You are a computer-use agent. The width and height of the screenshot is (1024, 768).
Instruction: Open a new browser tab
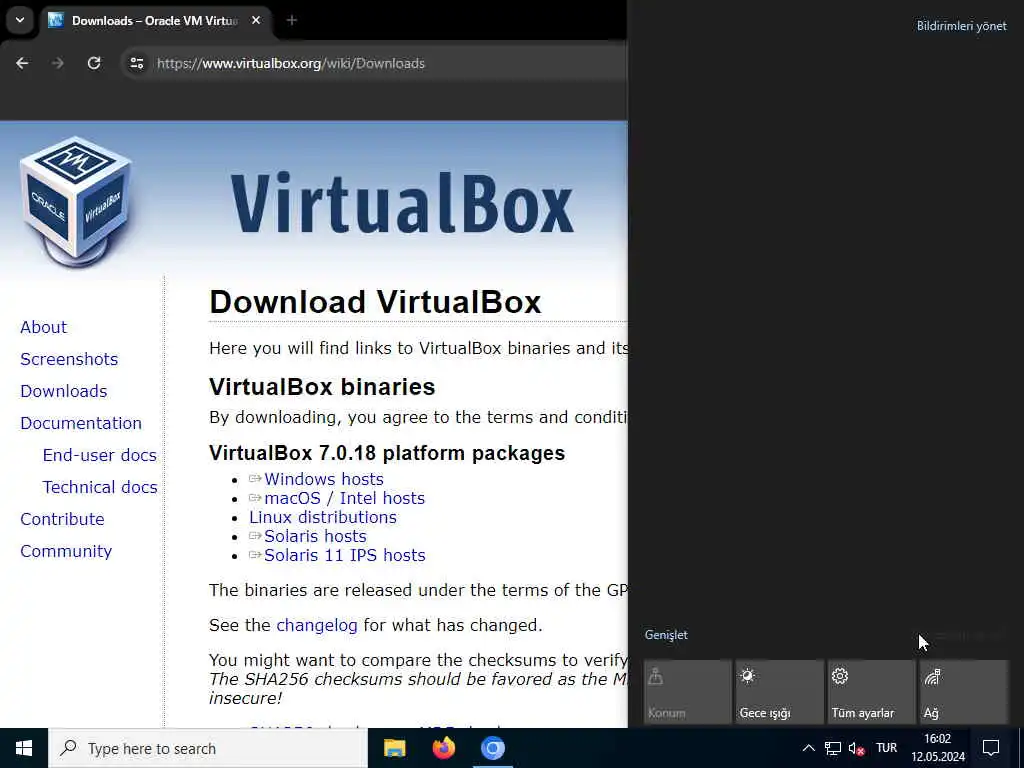292,20
